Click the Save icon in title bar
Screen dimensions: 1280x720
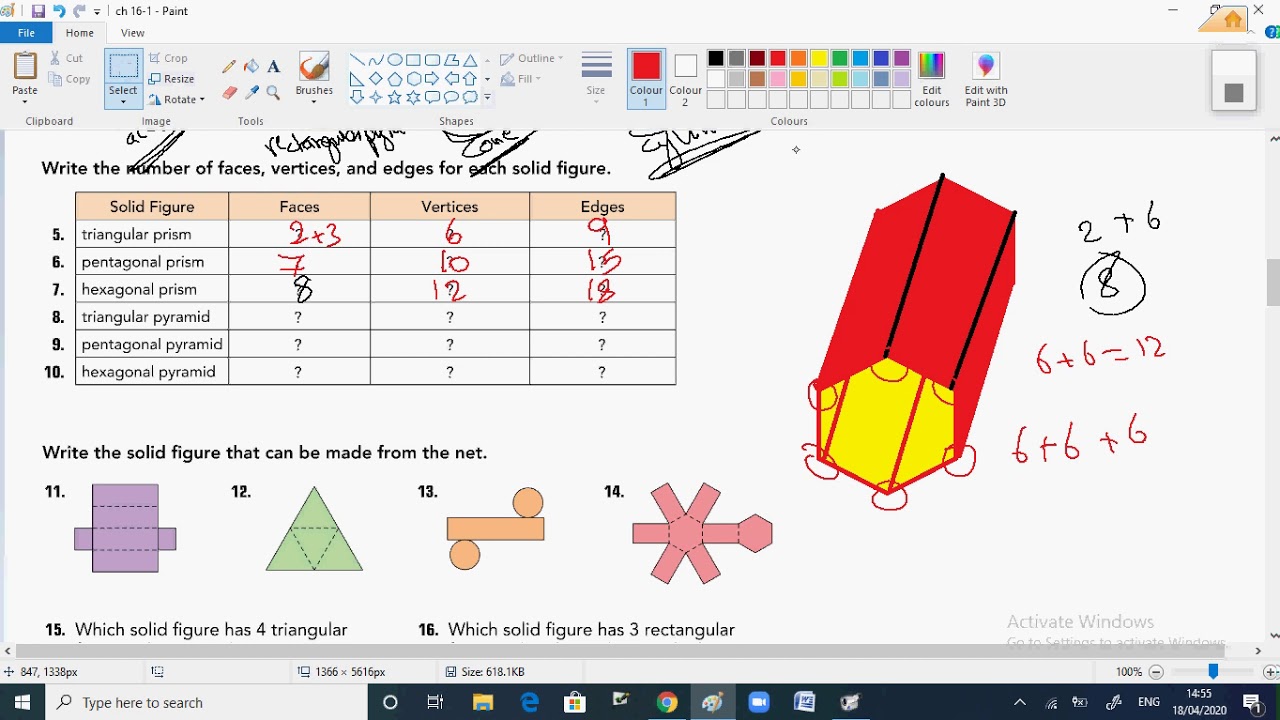(38, 11)
